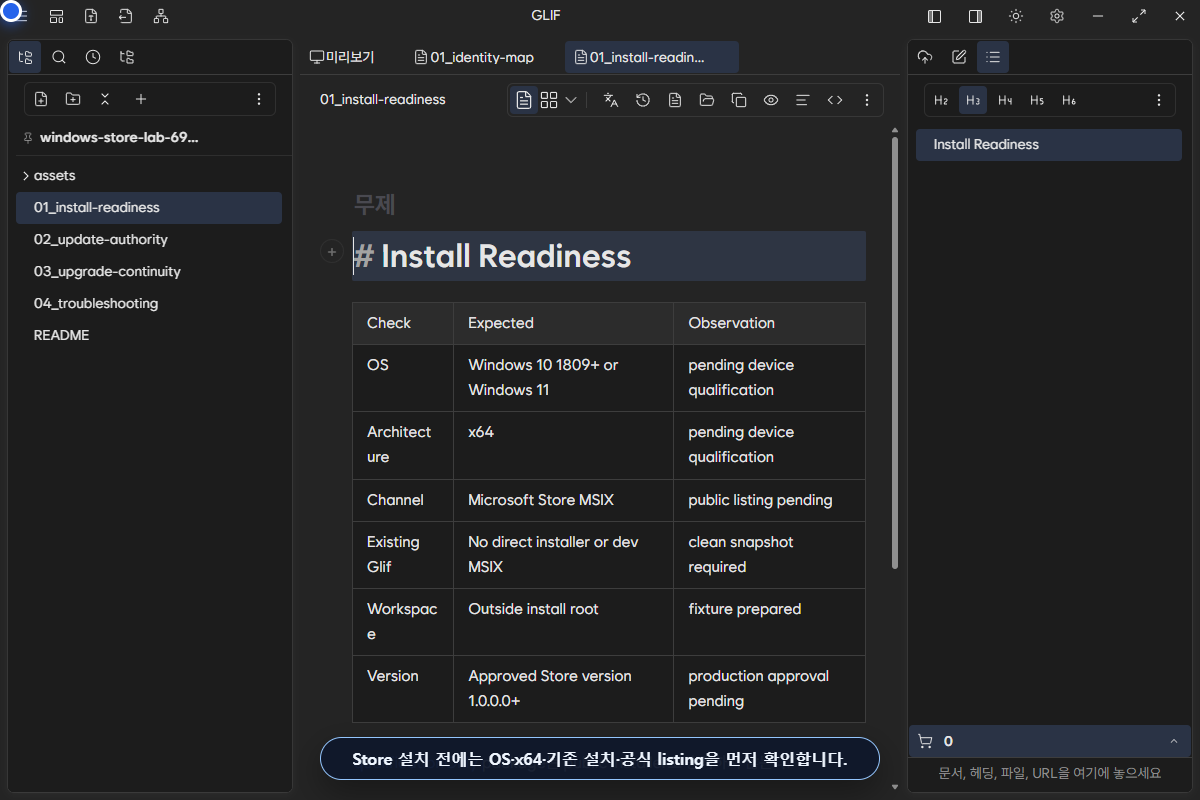Open 03_upgrade-continuity file
The image size is (1200, 800).
coord(149,271)
